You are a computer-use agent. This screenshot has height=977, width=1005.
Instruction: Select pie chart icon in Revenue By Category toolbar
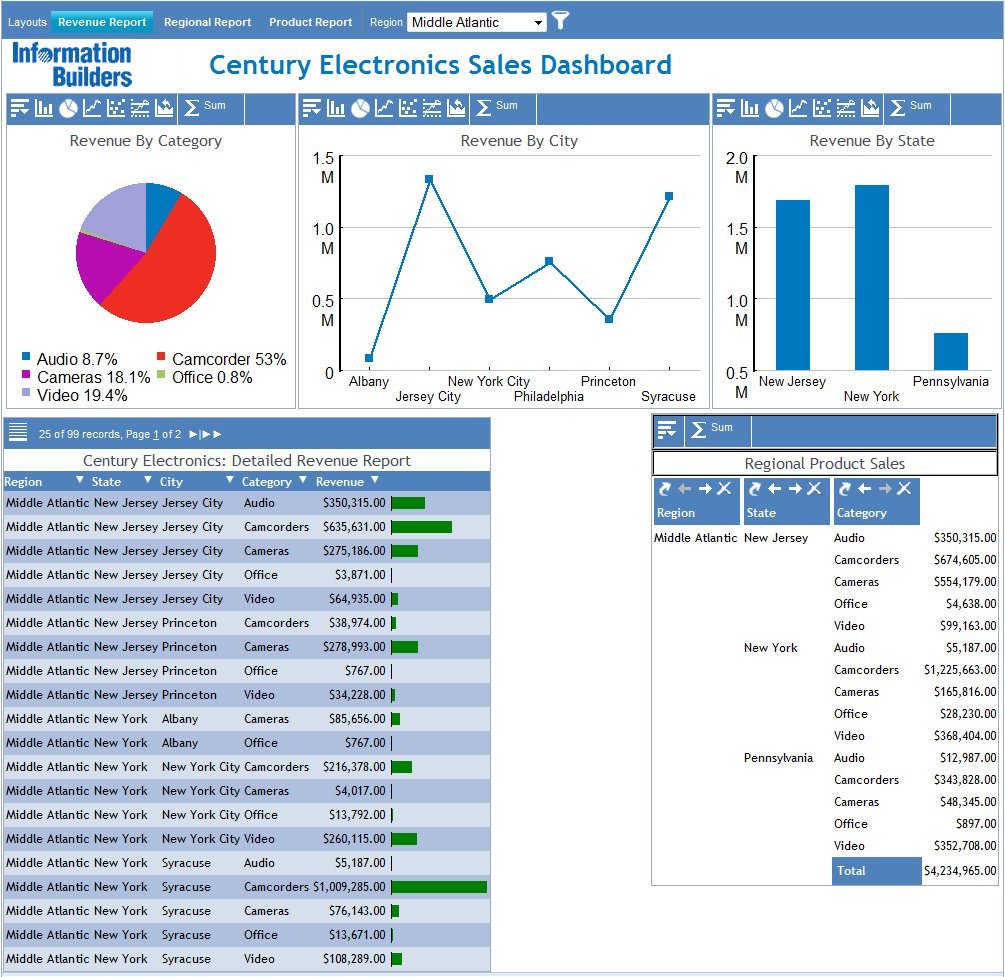click(68, 108)
